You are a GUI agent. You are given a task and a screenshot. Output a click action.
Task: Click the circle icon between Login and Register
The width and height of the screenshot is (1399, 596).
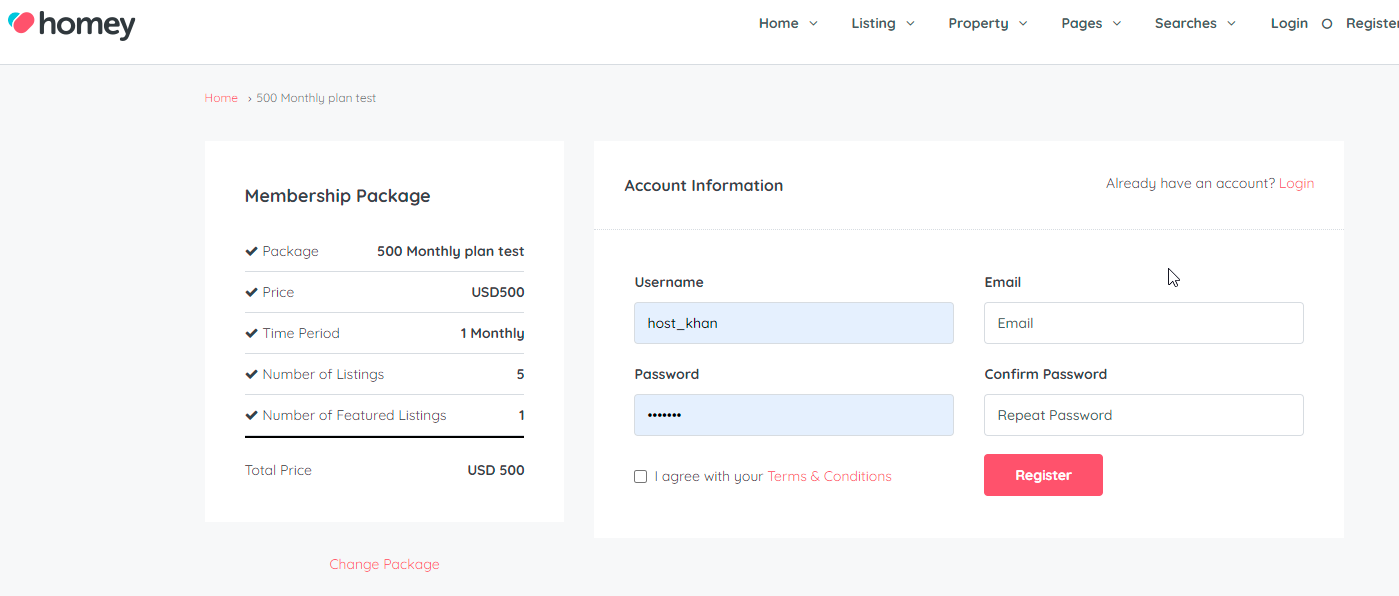click(x=1327, y=24)
